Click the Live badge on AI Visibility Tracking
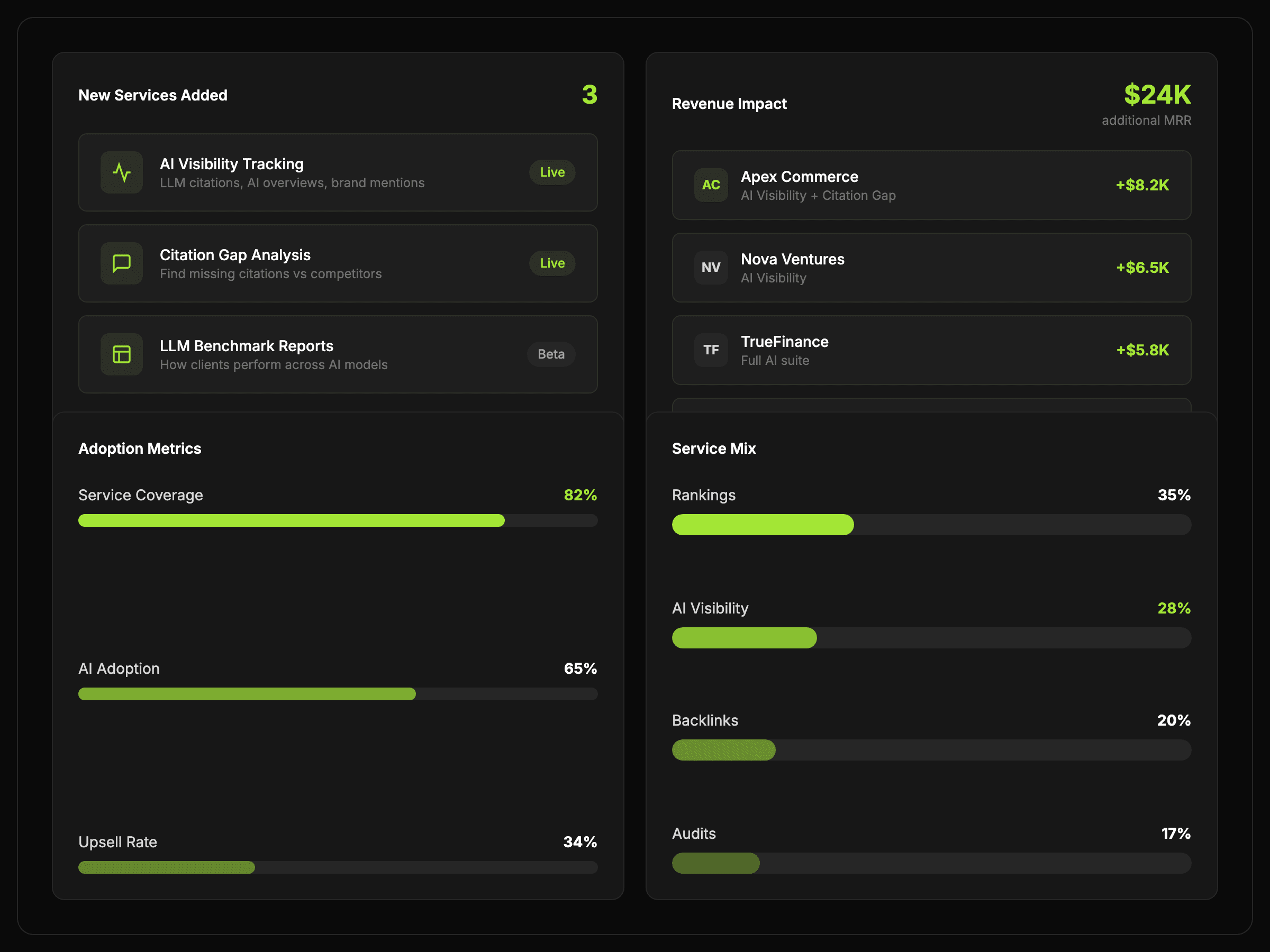Image resolution: width=1270 pixels, height=952 pixels. (552, 172)
